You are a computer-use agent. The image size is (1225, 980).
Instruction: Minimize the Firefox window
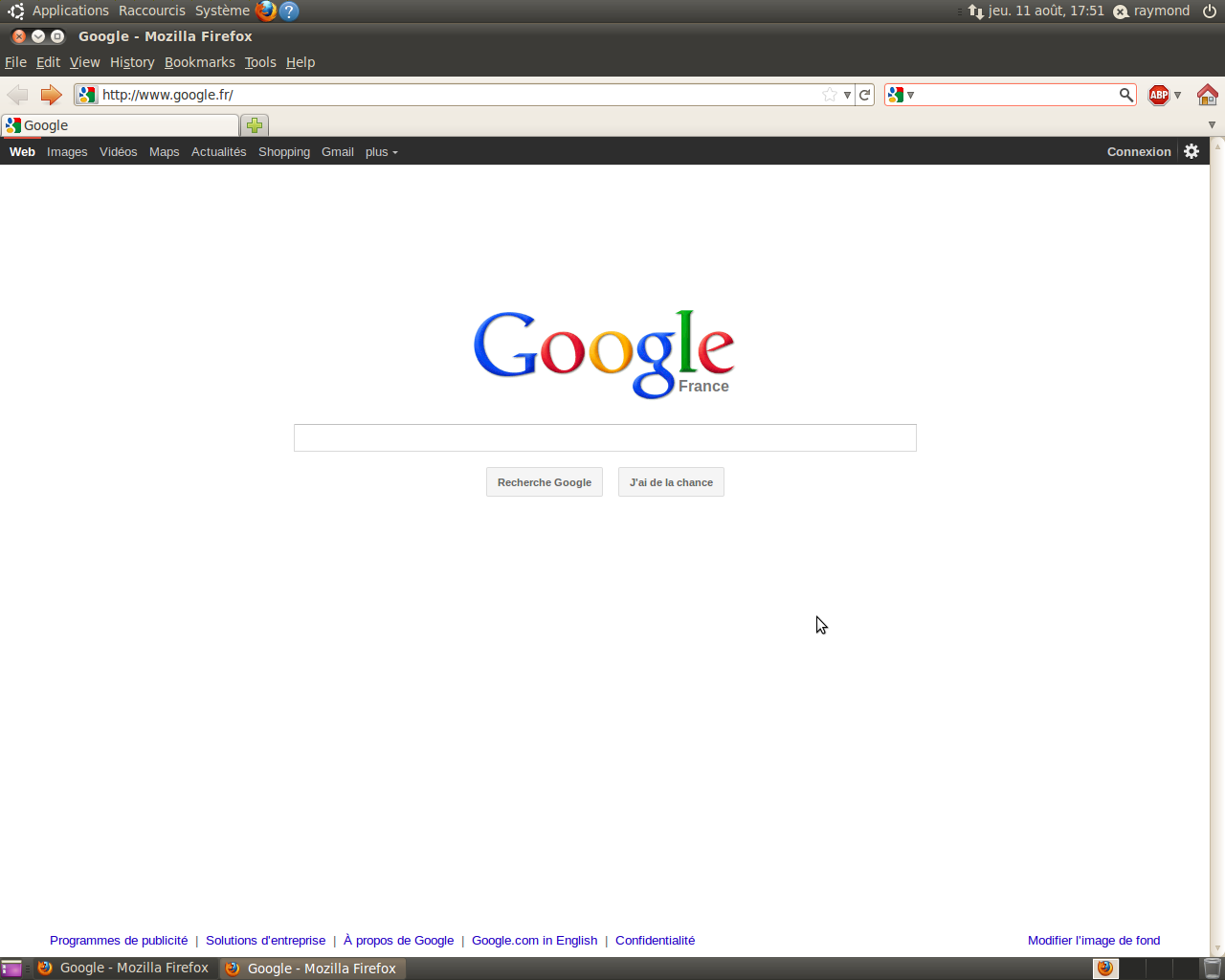point(38,36)
